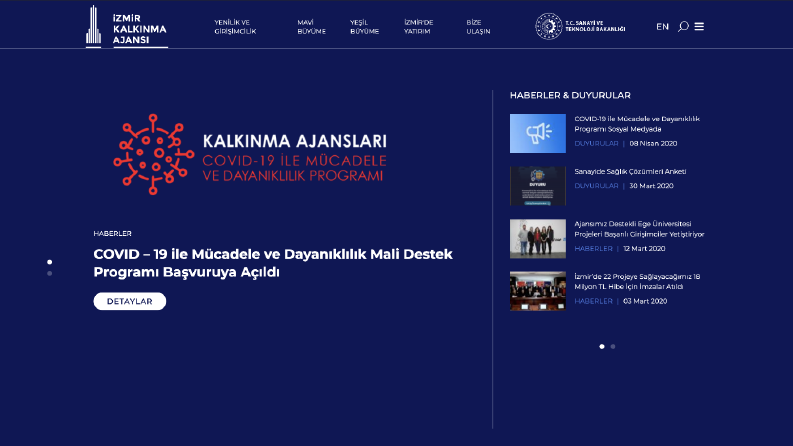
Task: Switch language to EN
Action: point(662,27)
